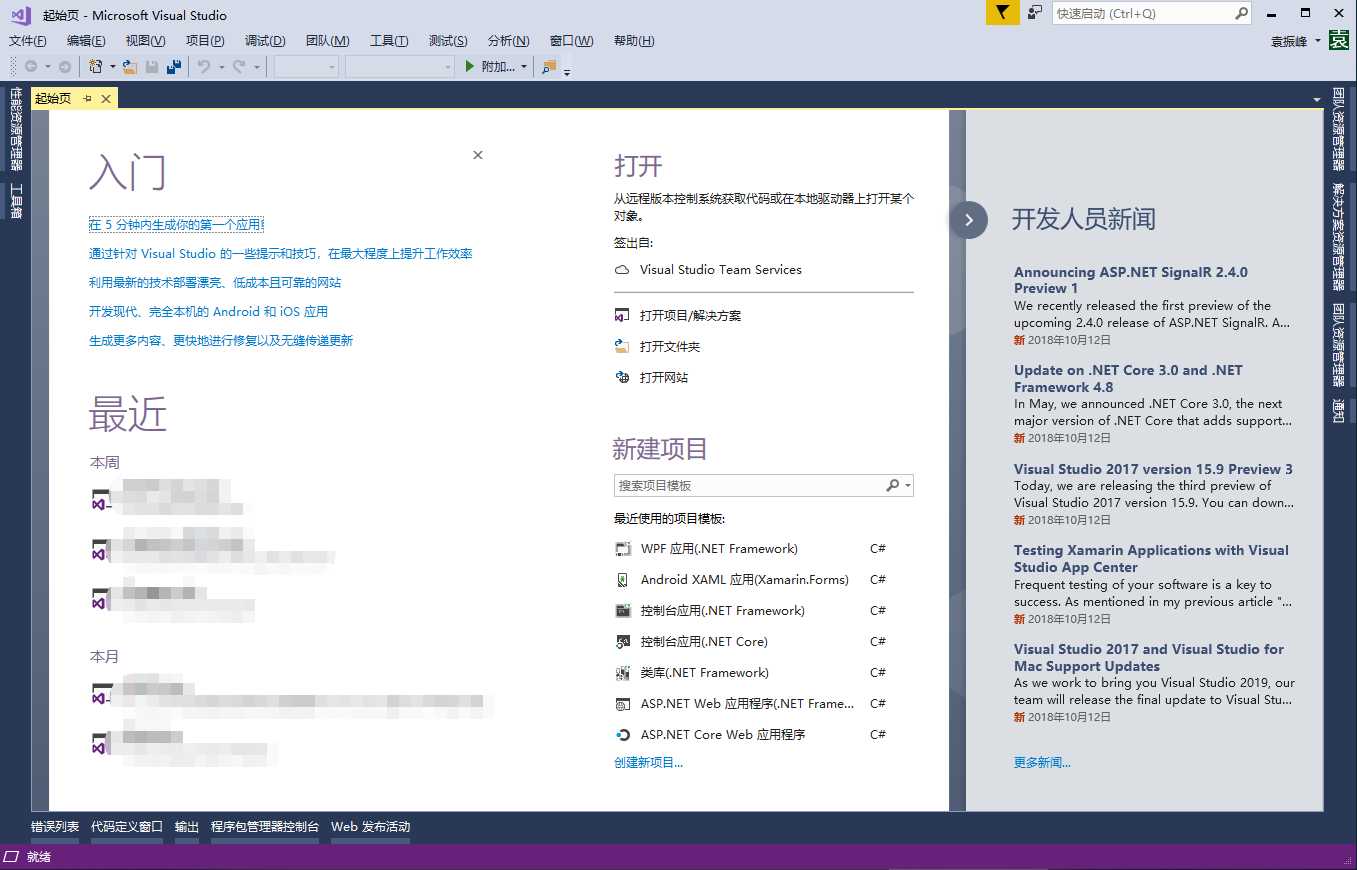Image resolution: width=1357 pixels, height=870 pixels.
Task: Click the 就绪 status bar text
Action: [x=39, y=857]
